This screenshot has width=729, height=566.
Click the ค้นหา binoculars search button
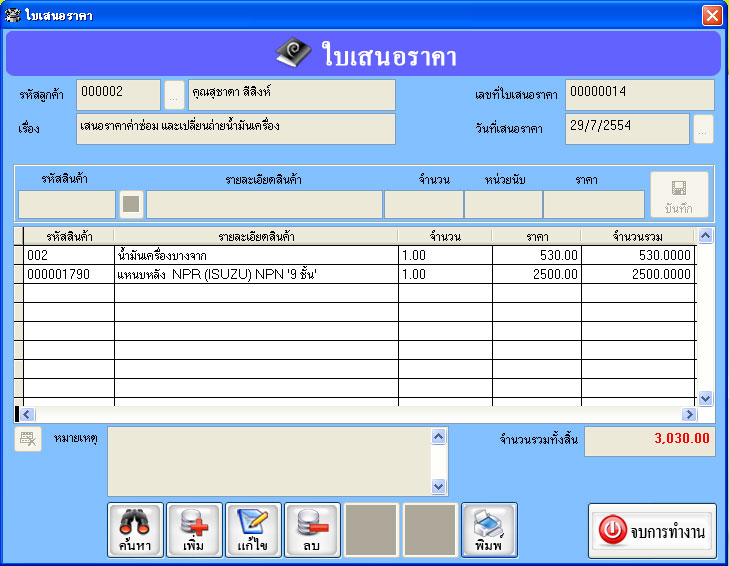pos(134,529)
